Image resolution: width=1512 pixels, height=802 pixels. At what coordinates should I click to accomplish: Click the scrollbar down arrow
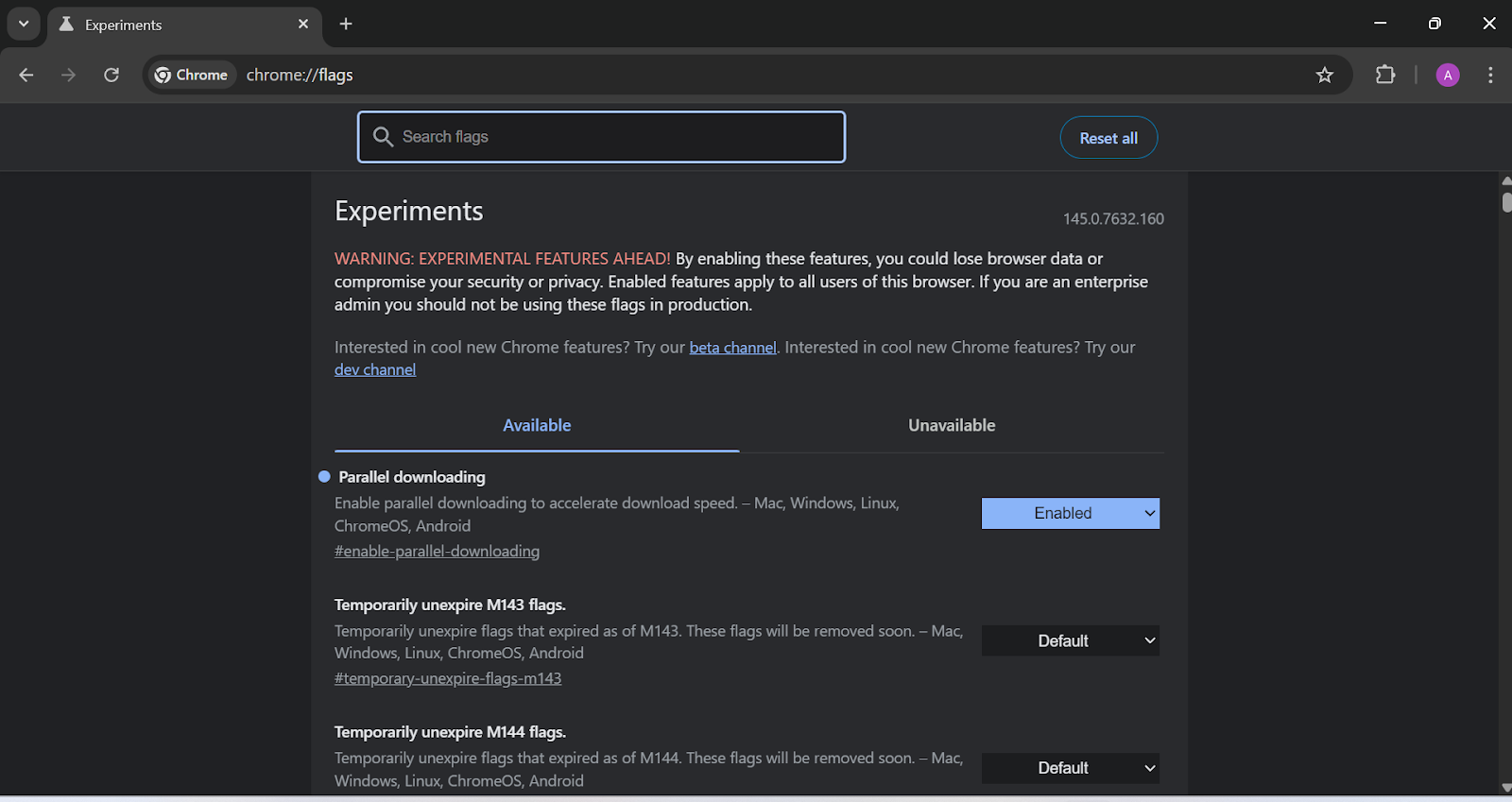(x=1505, y=788)
